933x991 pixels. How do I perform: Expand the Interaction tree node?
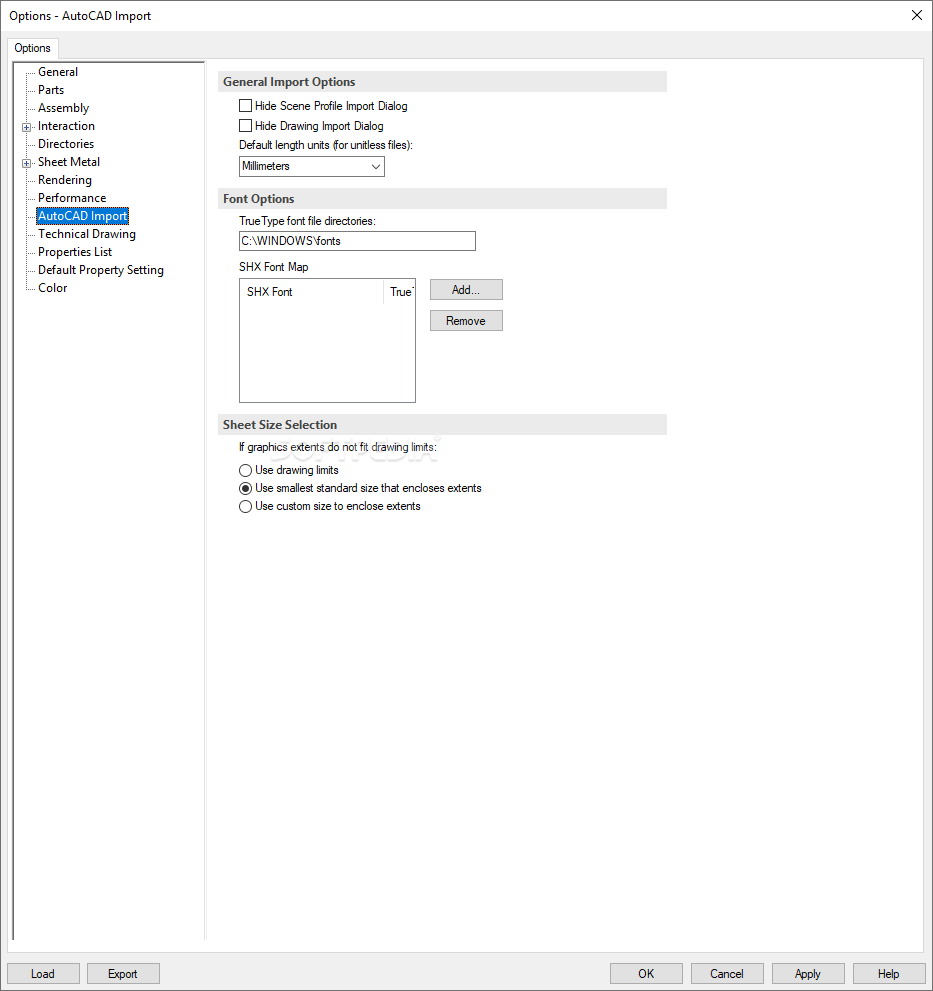tap(27, 127)
